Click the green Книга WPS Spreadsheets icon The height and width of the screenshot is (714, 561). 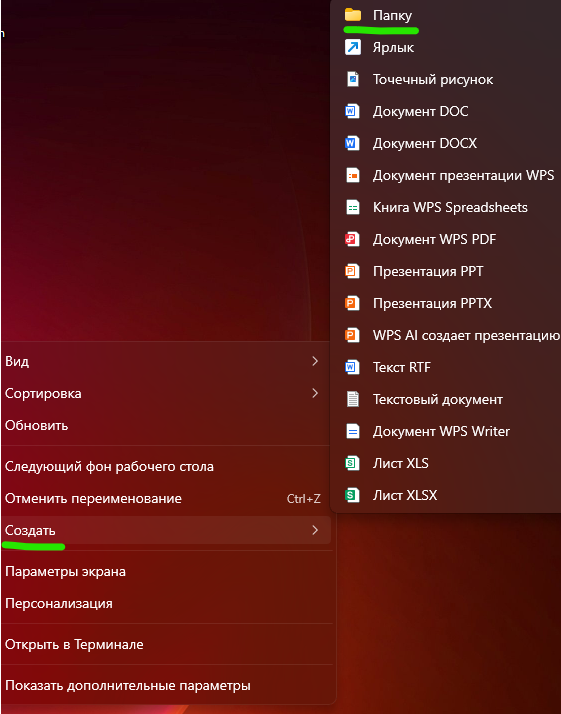pyautogui.click(x=352, y=207)
